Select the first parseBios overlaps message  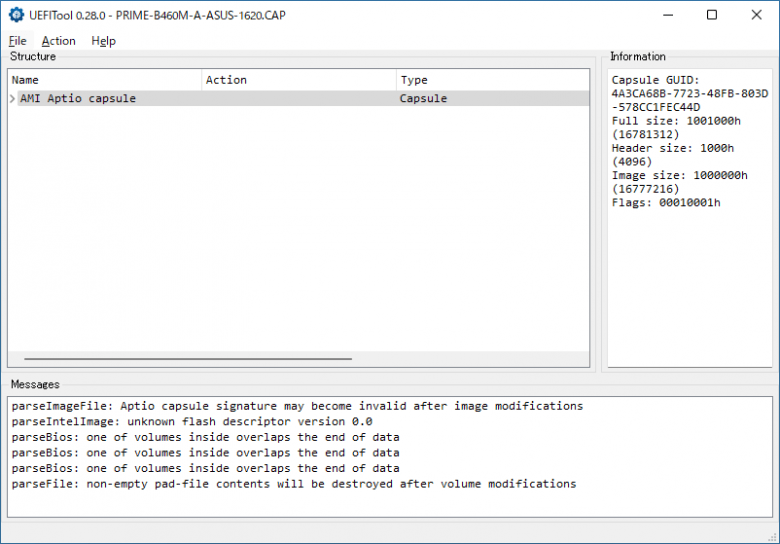tap(205, 437)
